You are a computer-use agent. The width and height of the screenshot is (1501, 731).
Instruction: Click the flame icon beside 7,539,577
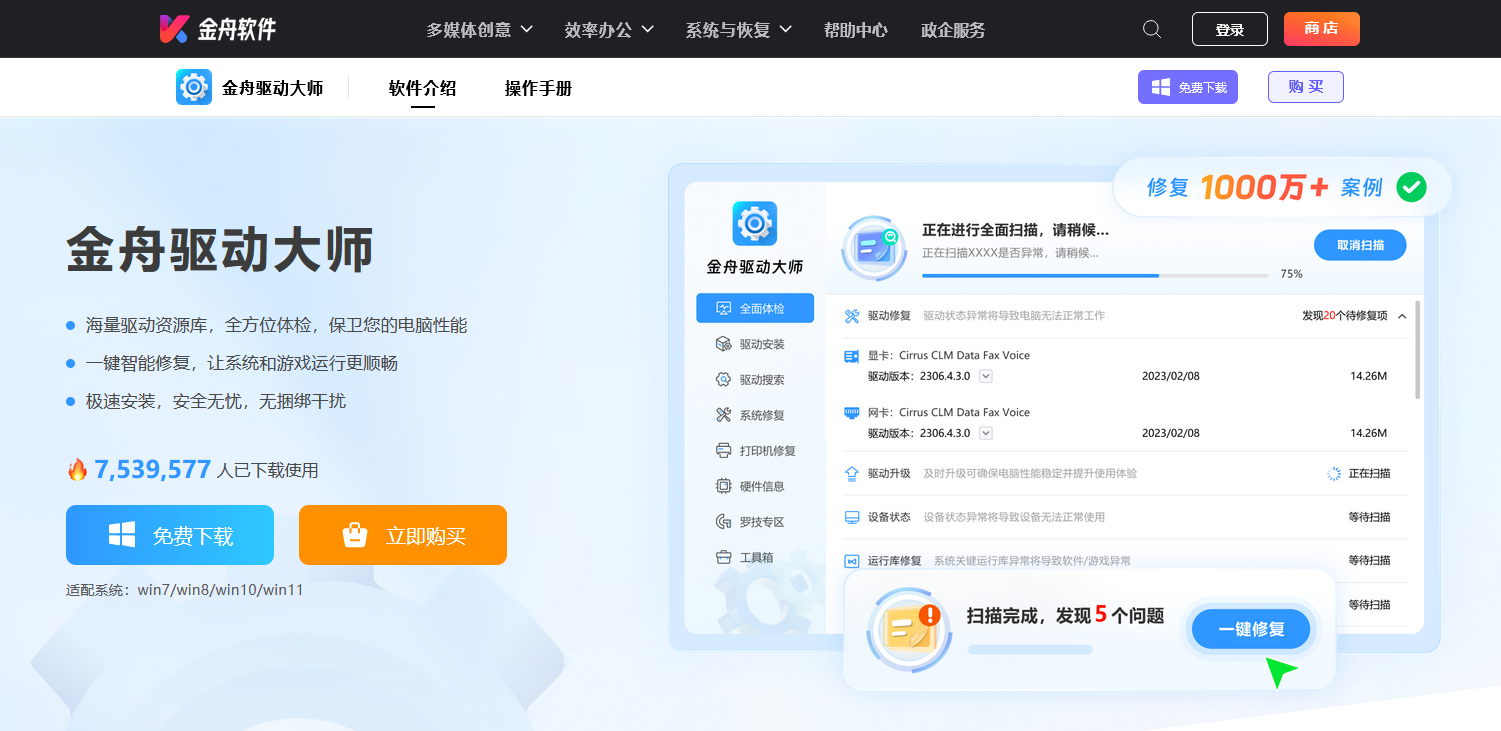coord(77,469)
